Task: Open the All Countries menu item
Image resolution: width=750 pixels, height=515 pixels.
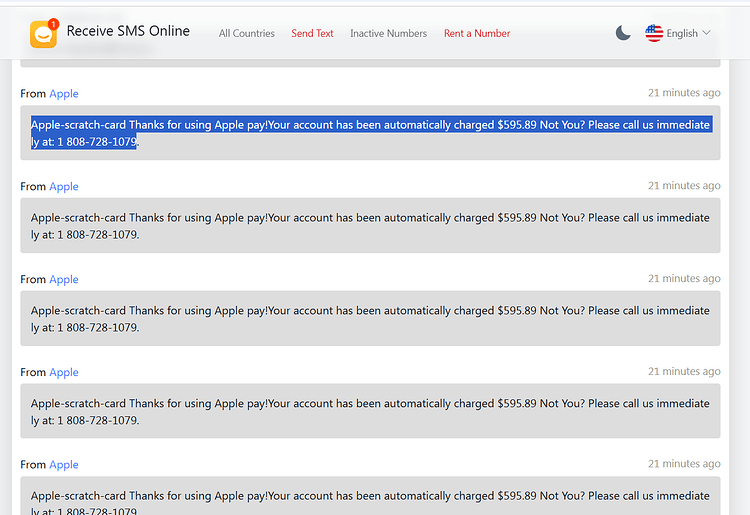Action: tap(247, 33)
